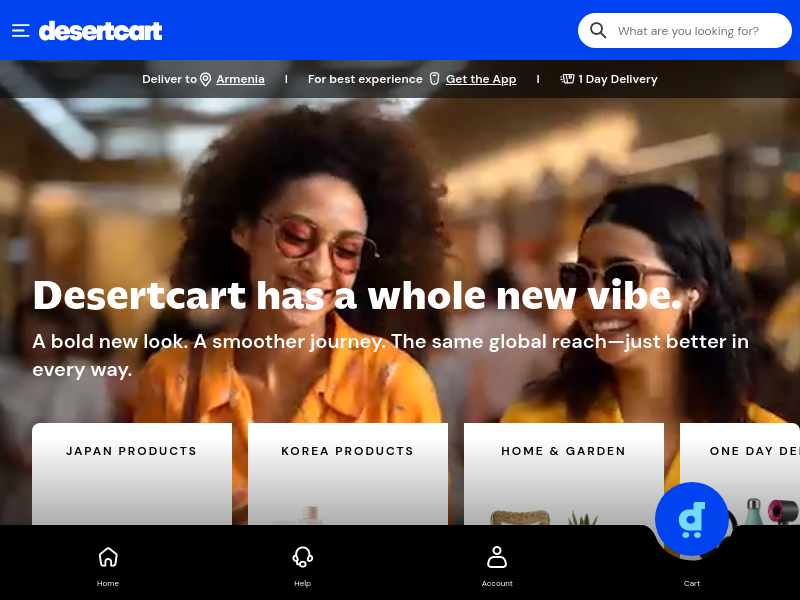Click the location pin icon
The height and width of the screenshot is (600, 800).
[x=206, y=80]
